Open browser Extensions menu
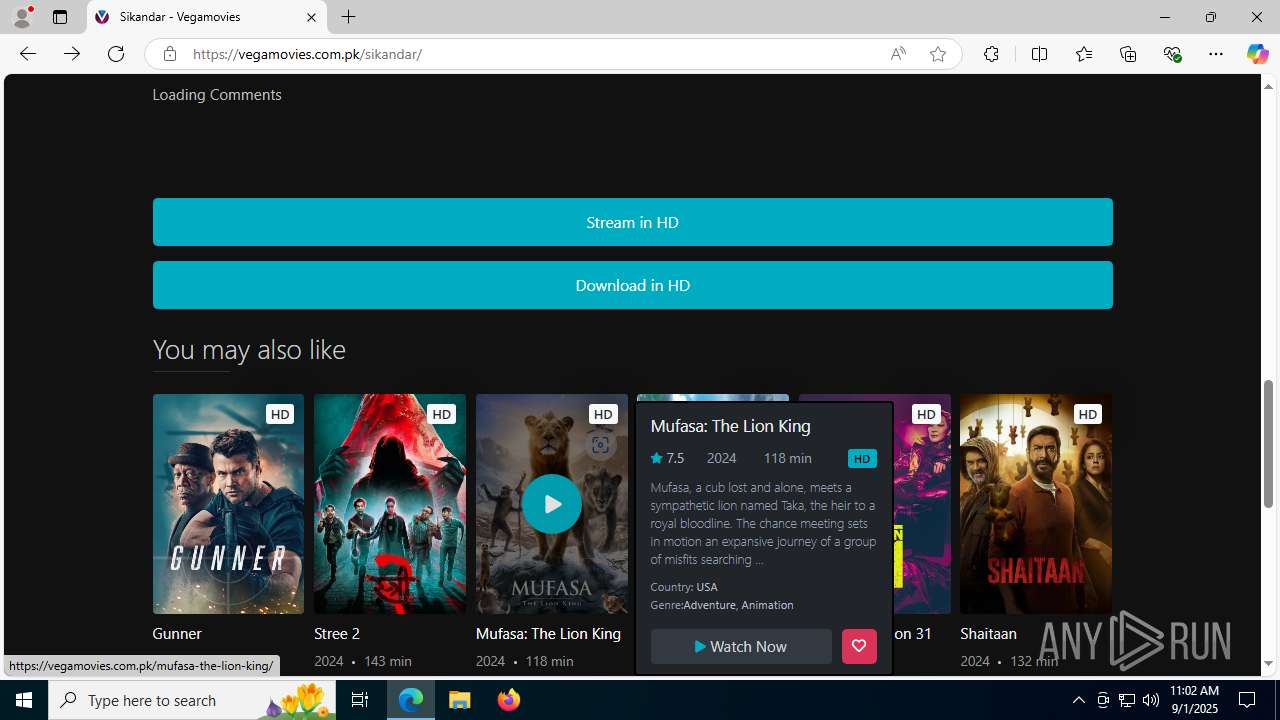The width and height of the screenshot is (1280, 720). click(991, 54)
